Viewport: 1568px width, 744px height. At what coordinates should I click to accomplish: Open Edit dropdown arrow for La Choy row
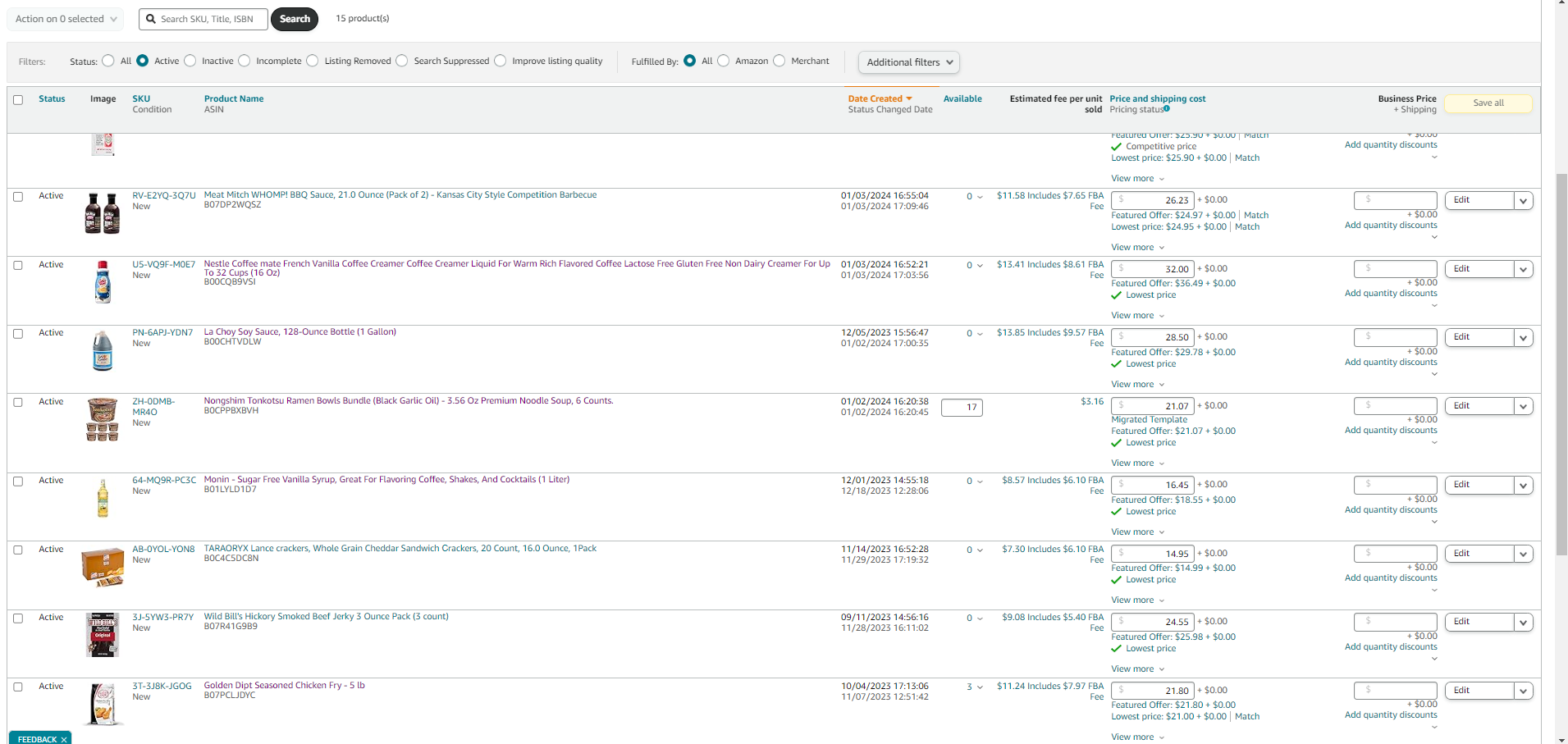pos(1524,338)
